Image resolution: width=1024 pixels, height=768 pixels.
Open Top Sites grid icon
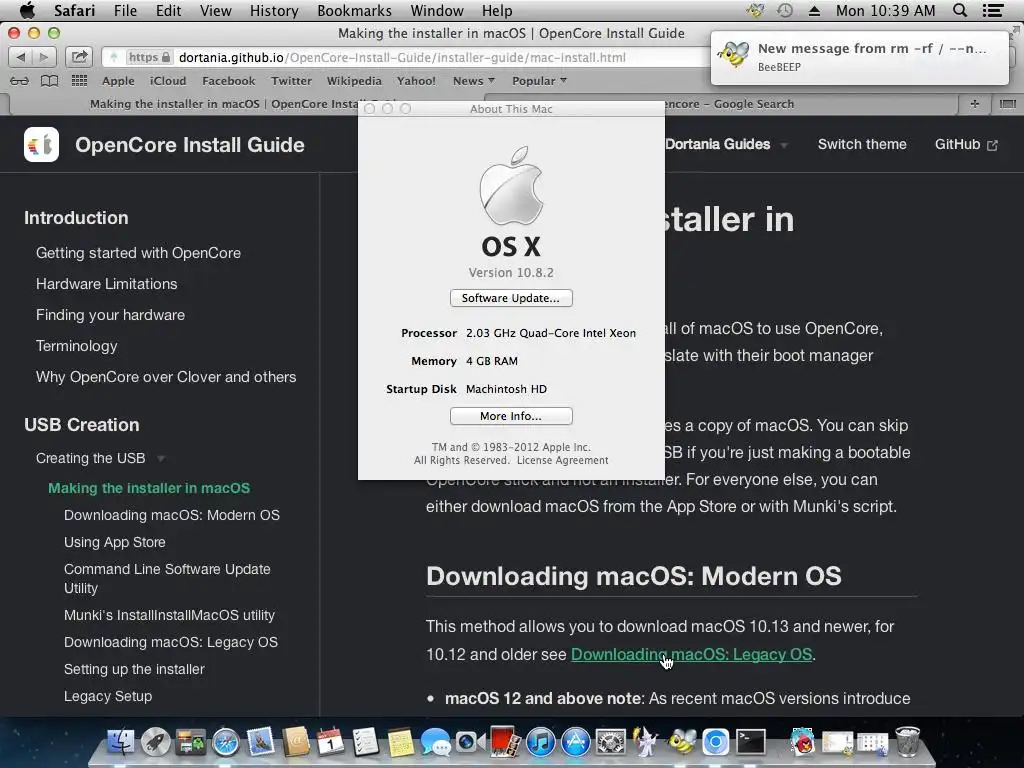click(x=79, y=81)
